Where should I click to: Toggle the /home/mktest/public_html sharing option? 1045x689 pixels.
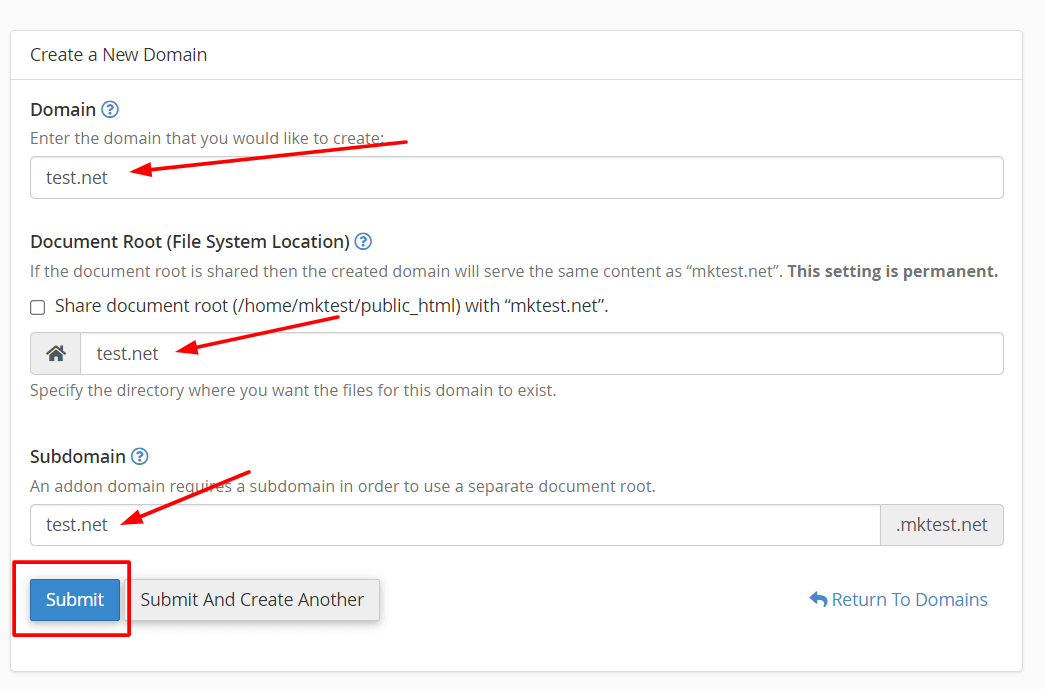click(x=37, y=306)
